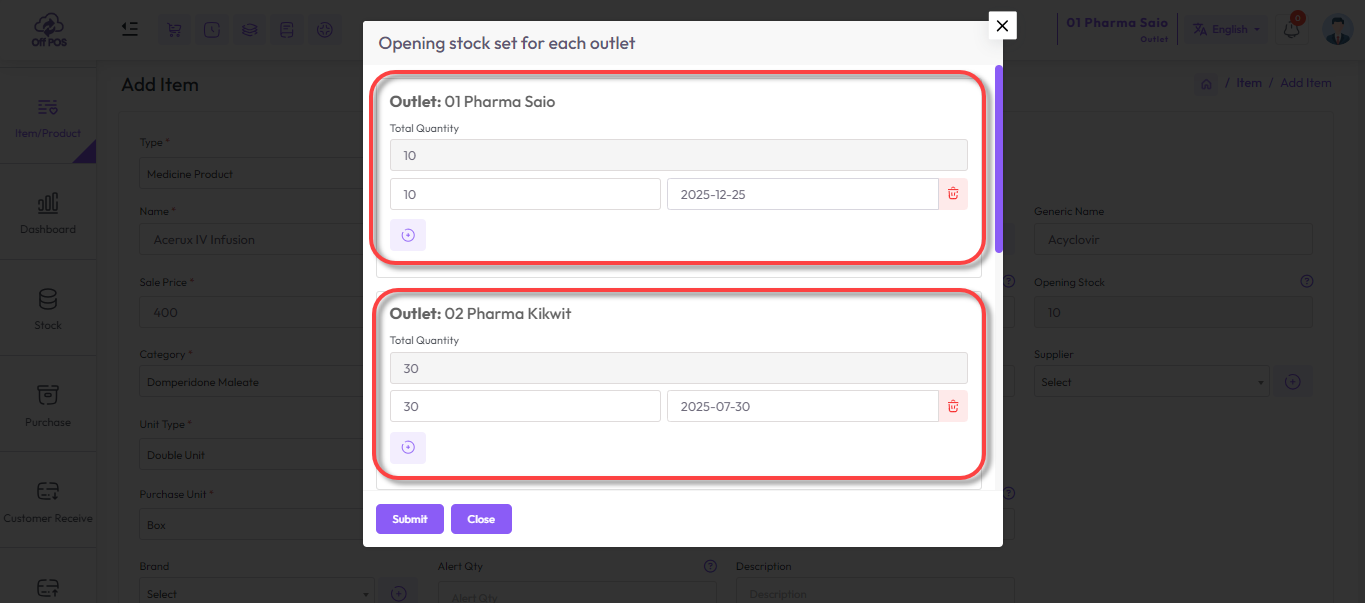This screenshot has height=603, width=1365.
Task: Close the opening stock dialog via Close button
Action: pos(481,518)
